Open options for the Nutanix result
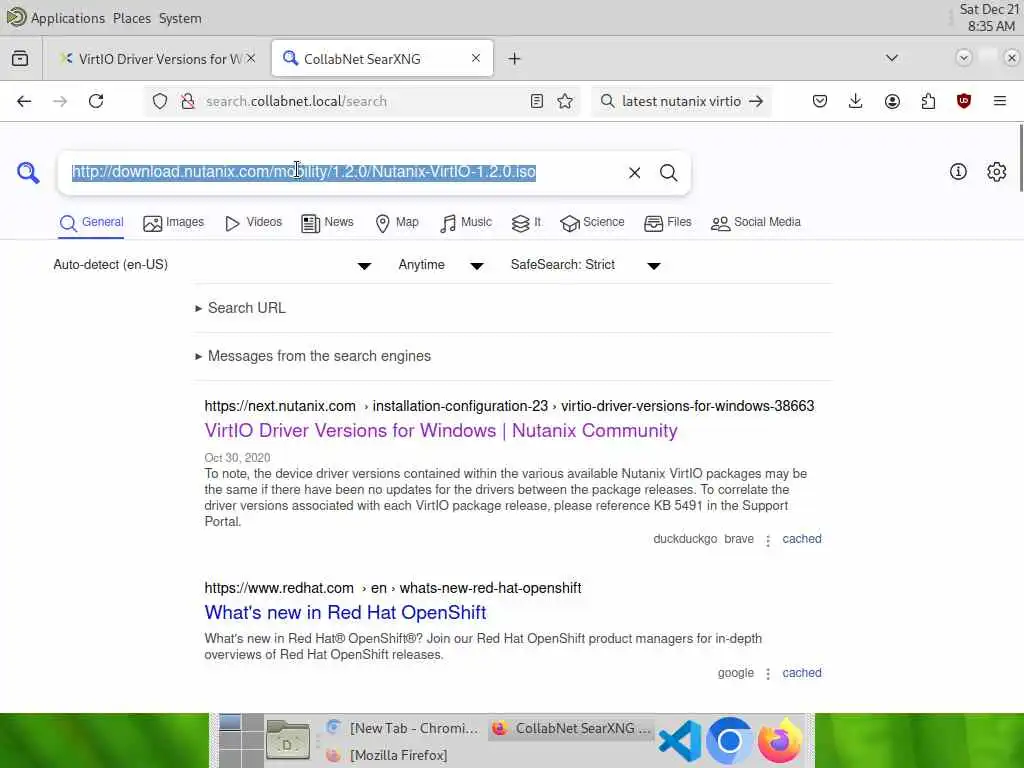 click(x=768, y=540)
